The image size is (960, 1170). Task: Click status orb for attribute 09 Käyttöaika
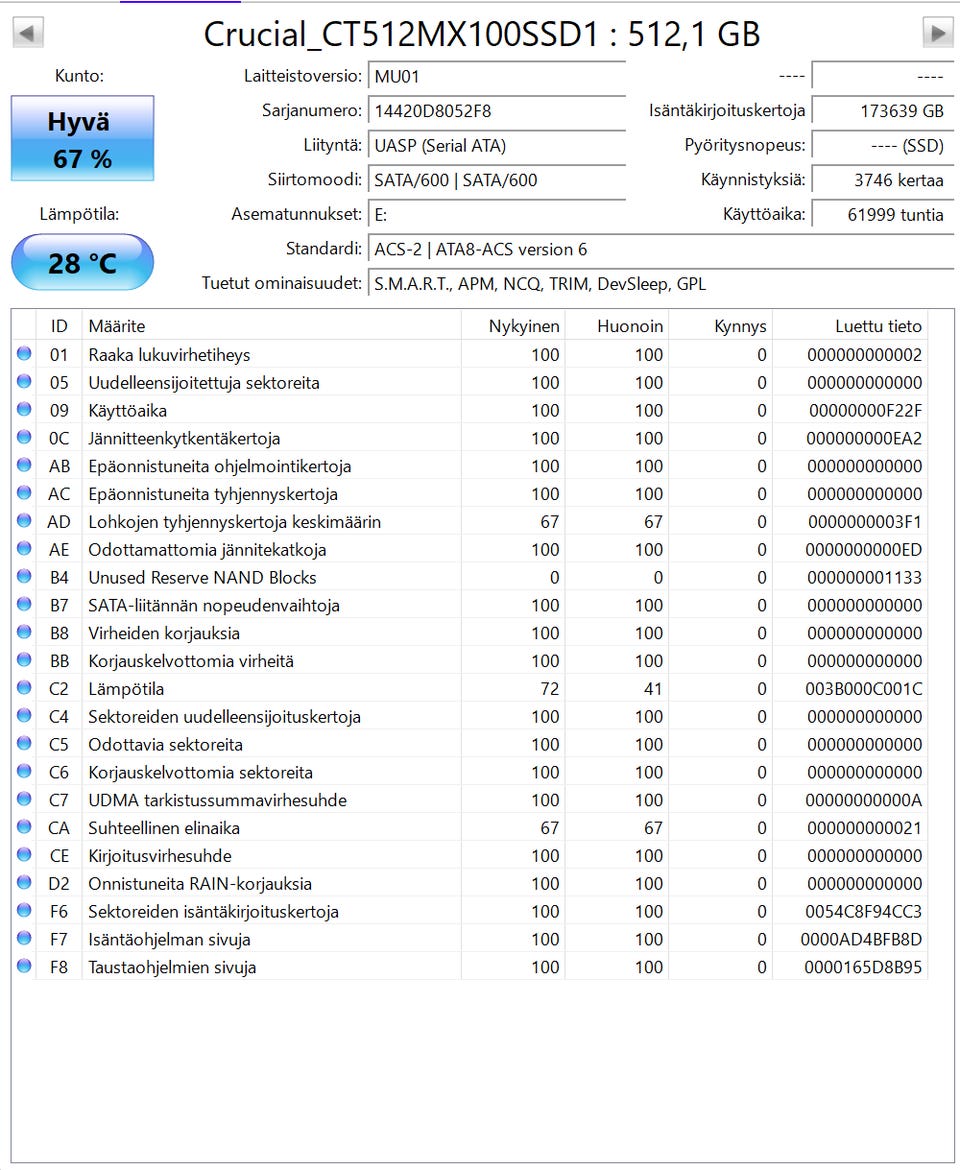tap(24, 410)
